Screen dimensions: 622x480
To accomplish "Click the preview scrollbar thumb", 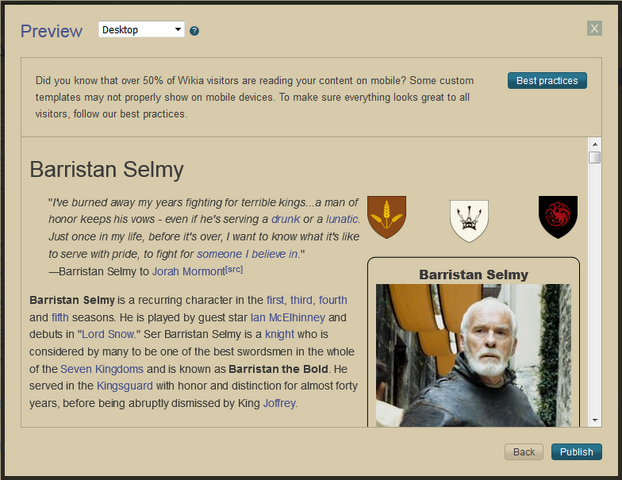I will [595, 157].
